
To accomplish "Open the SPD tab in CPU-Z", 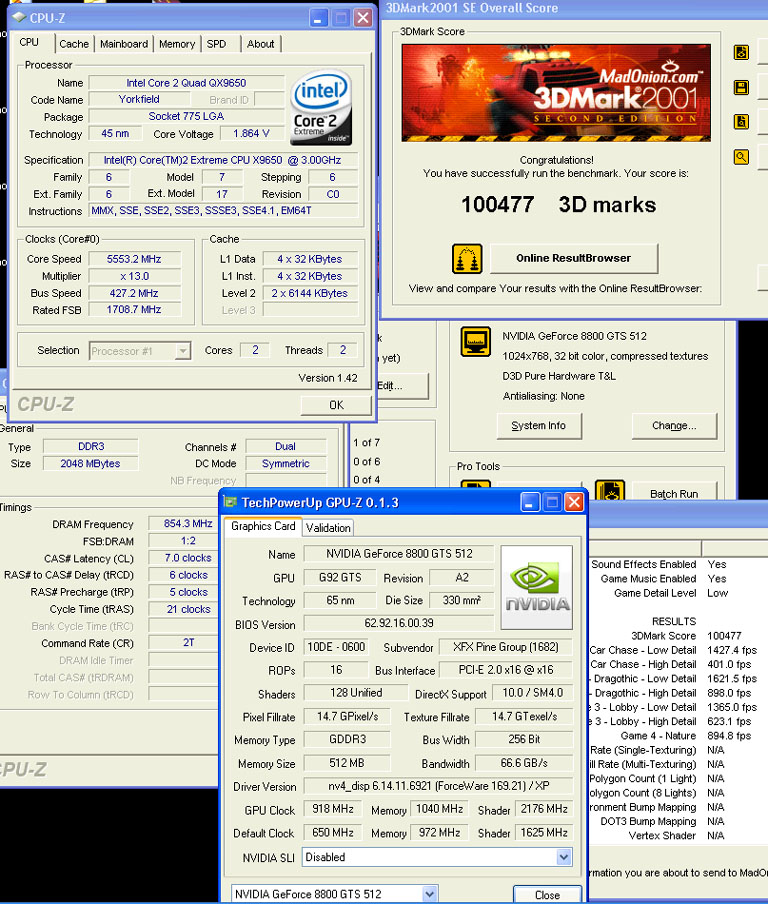I will (x=216, y=44).
